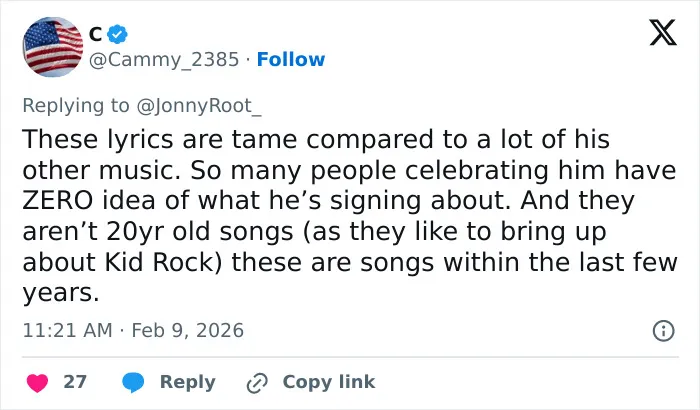The image size is (700, 410).
Task: Click the chain link copy icon
Action: click(257, 383)
